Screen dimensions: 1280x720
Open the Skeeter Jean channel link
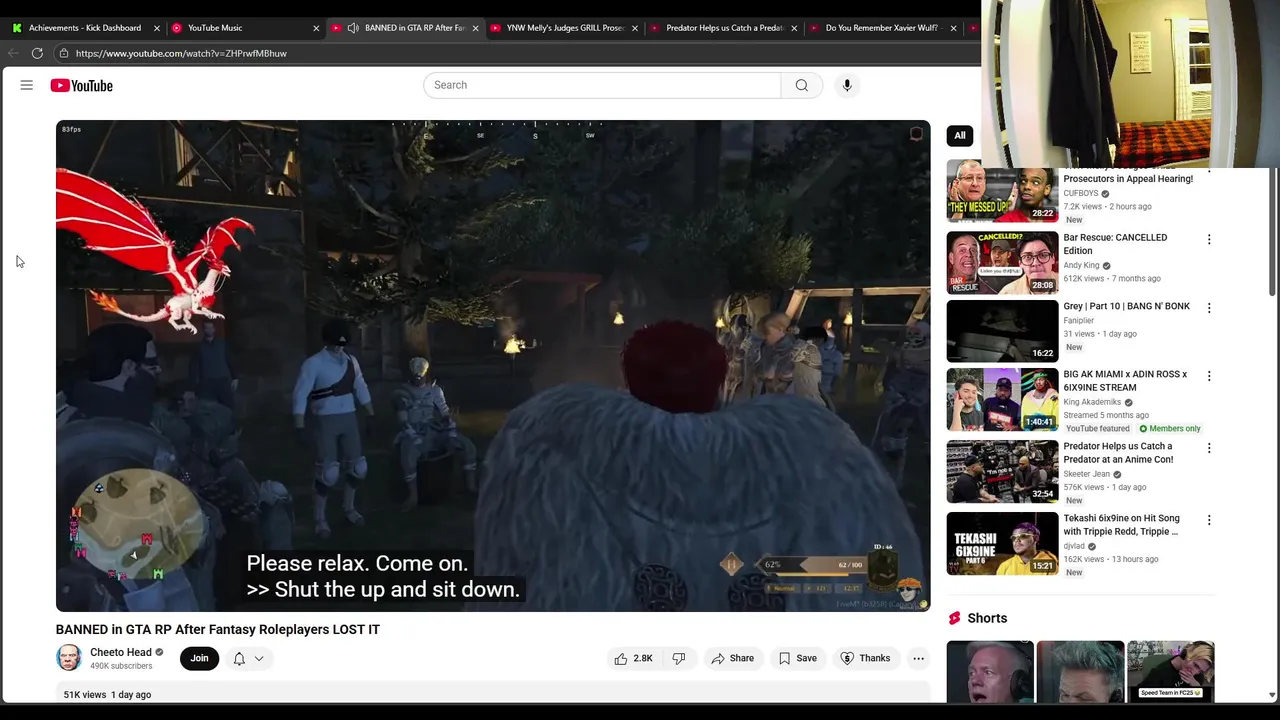(x=1087, y=474)
